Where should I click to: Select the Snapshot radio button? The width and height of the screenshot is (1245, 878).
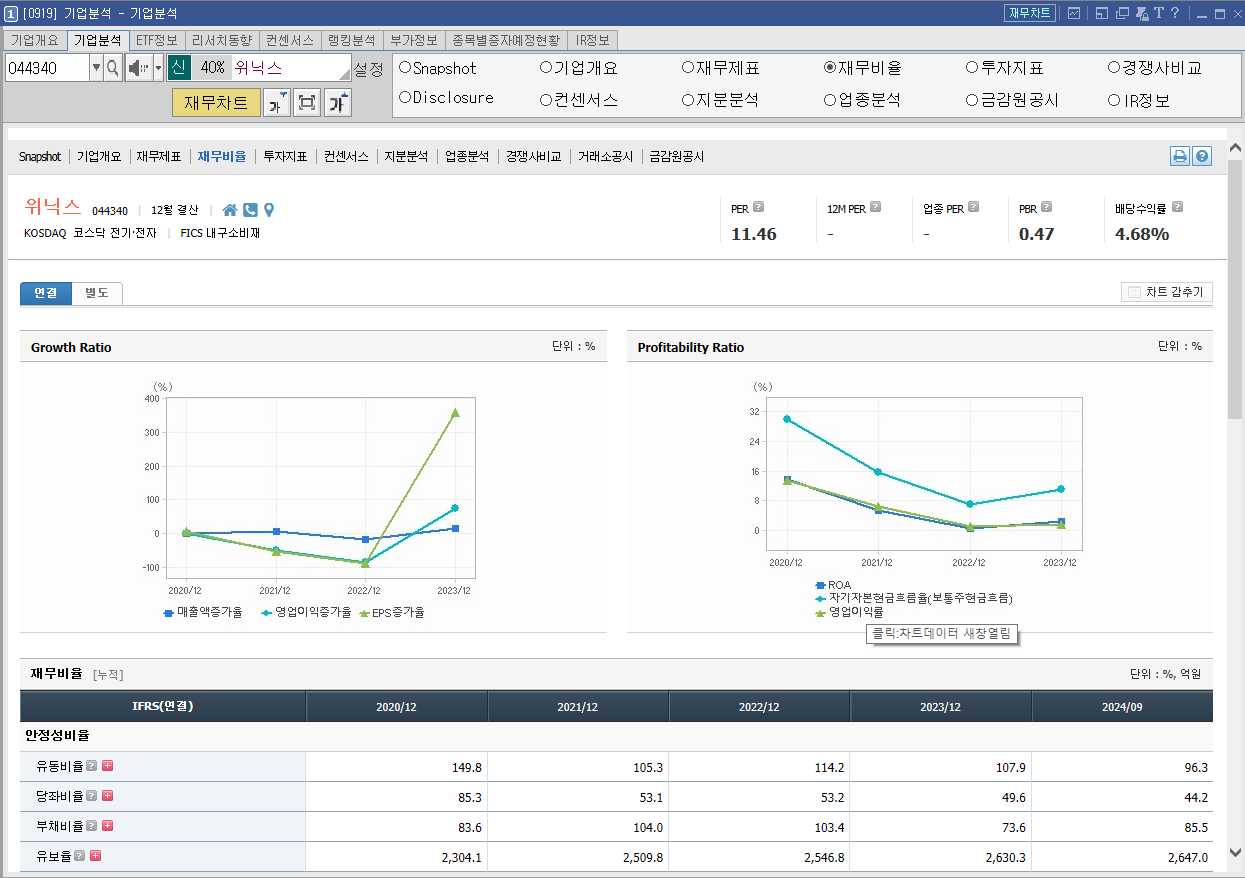pos(405,68)
